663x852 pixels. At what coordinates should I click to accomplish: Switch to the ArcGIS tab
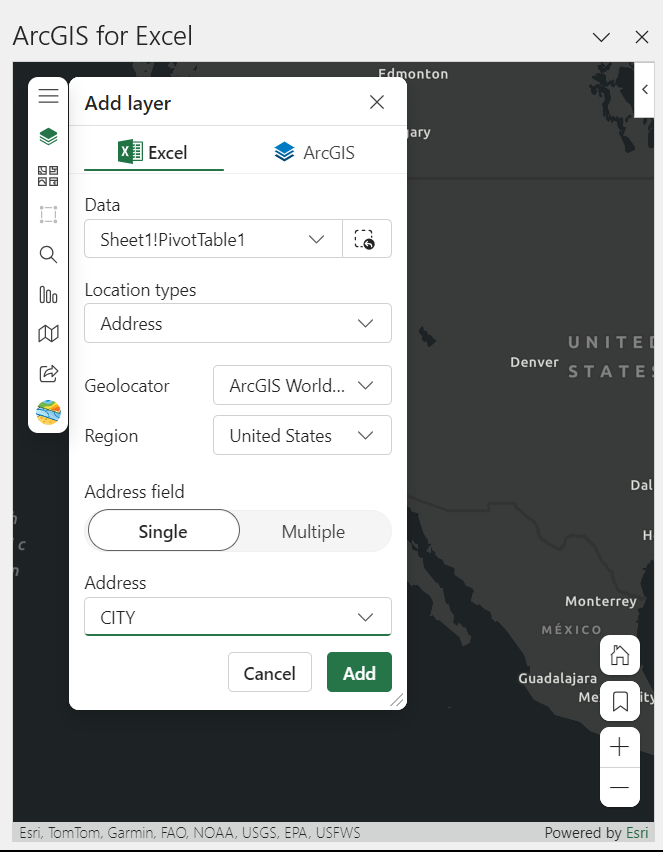click(314, 153)
